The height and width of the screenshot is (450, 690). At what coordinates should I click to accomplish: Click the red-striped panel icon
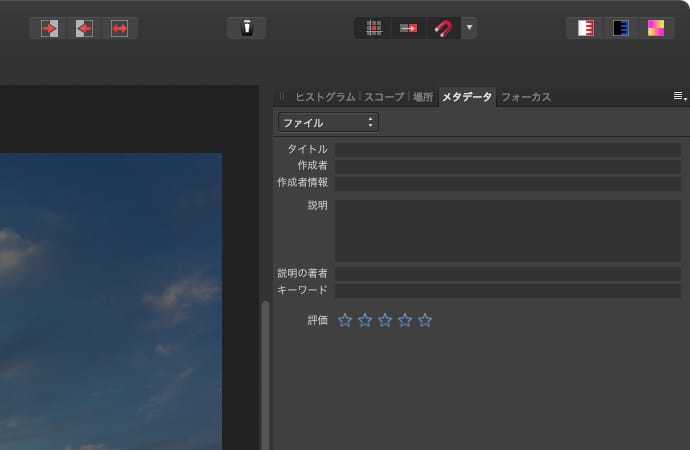tap(586, 28)
